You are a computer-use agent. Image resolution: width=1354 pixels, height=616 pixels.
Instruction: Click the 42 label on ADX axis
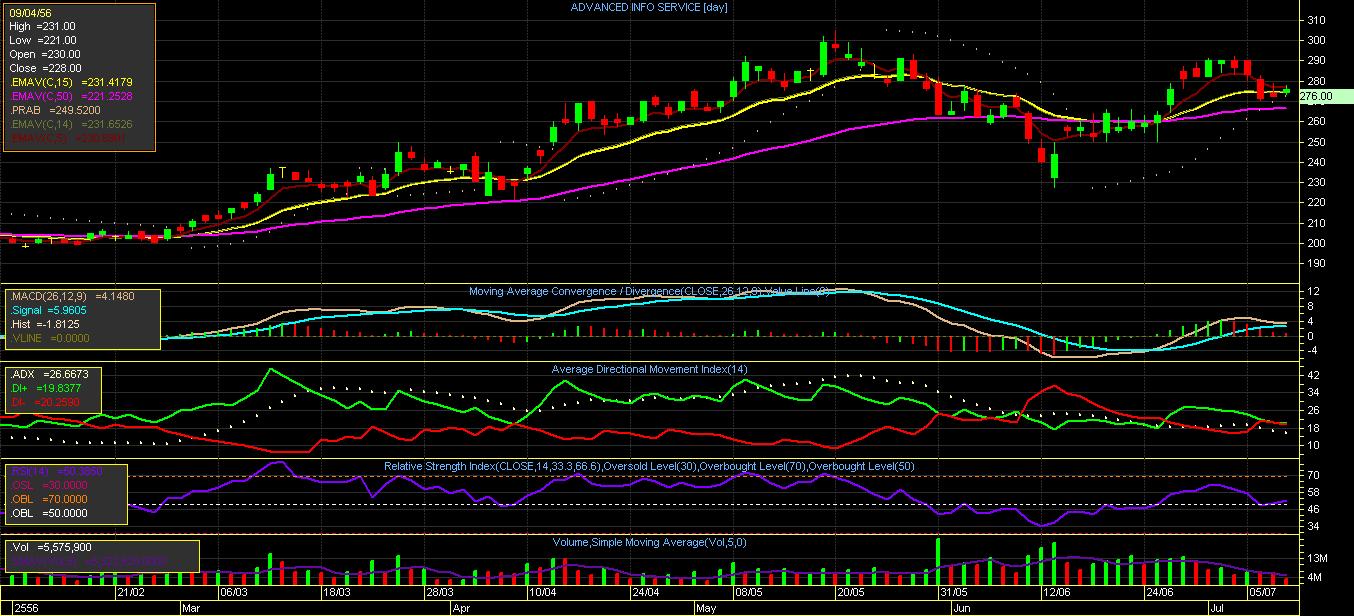coord(1314,375)
